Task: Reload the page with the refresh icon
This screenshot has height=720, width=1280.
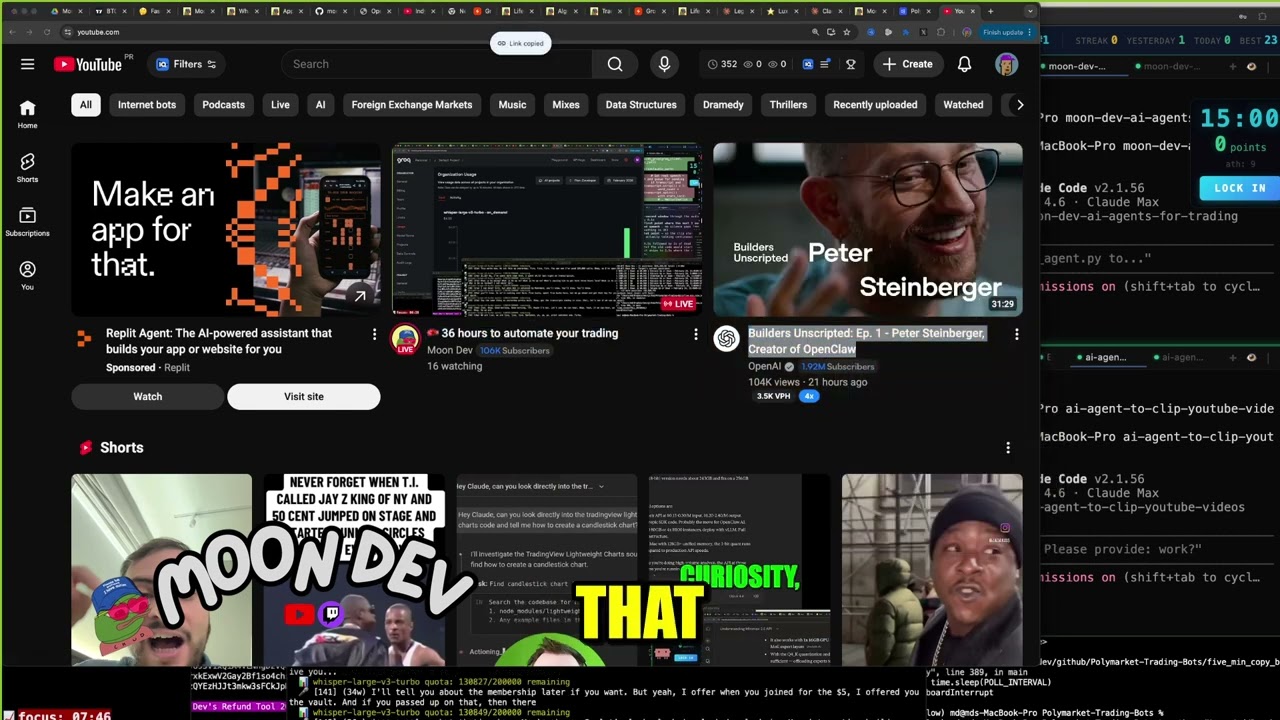Action: (46, 32)
